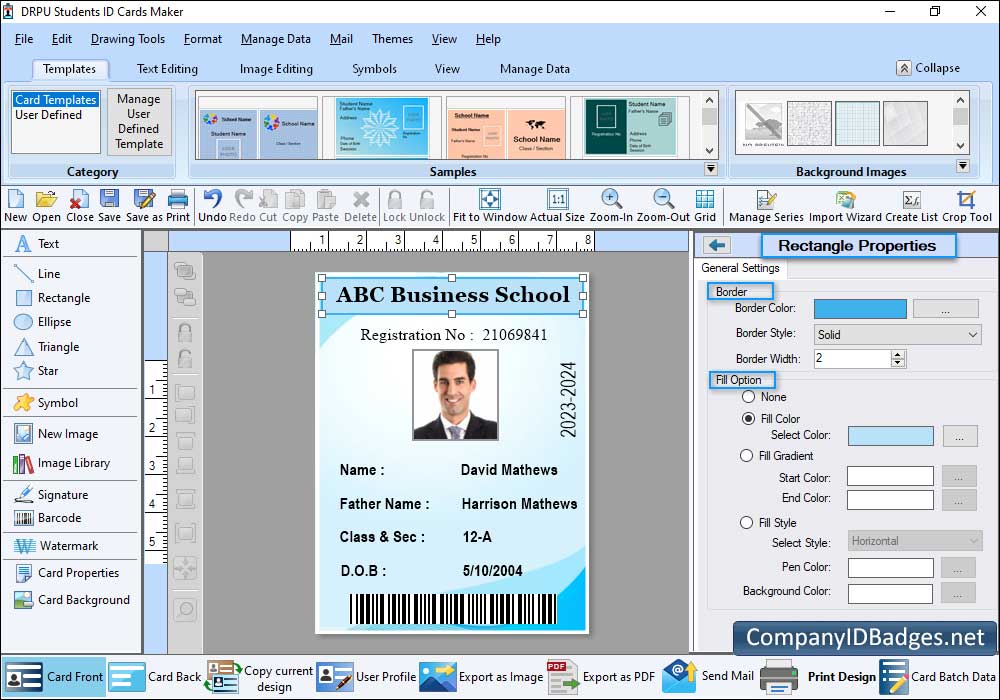Switch to Text Editing tab
The height and width of the screenshot is (700, 1000).
point(167,69)
